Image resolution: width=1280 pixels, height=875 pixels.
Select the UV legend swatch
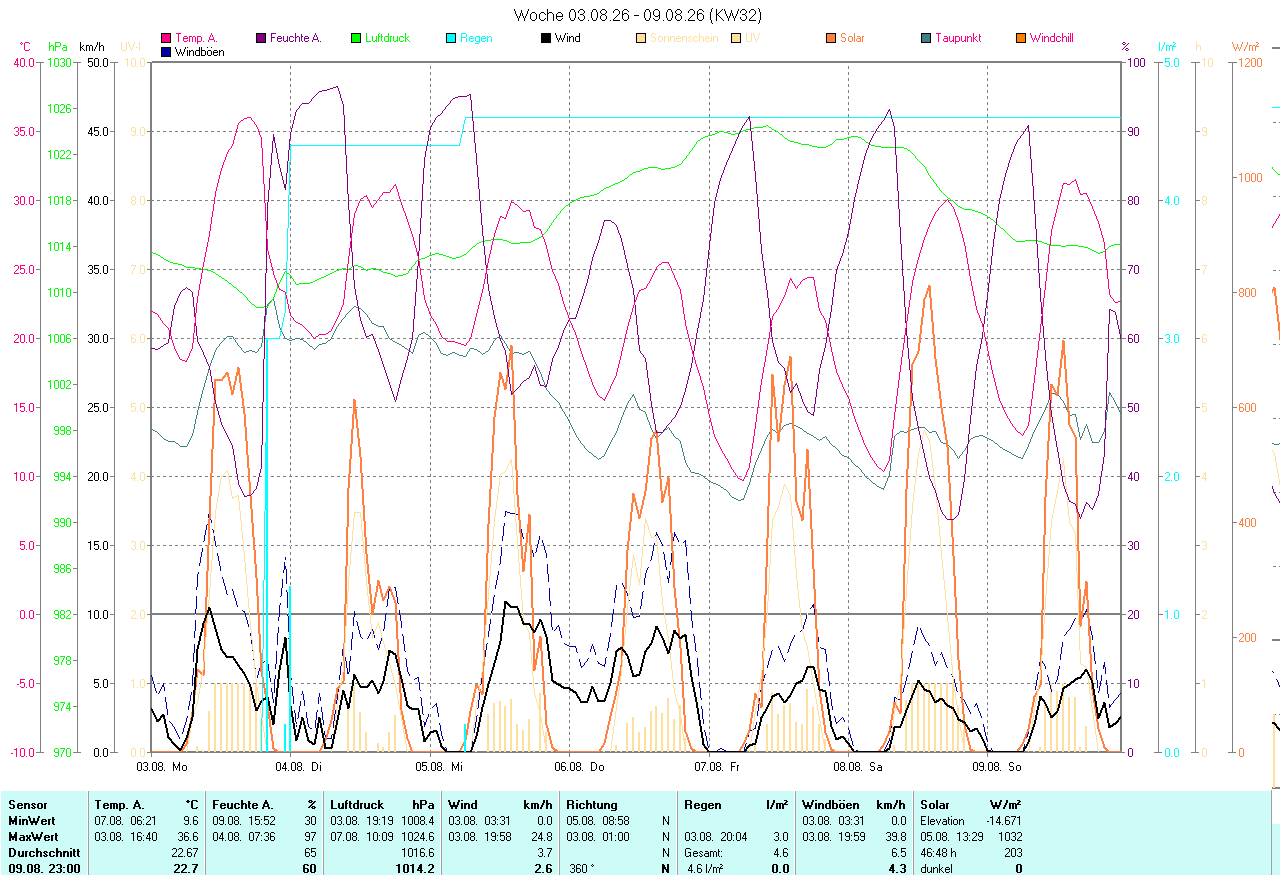(736, 38)
